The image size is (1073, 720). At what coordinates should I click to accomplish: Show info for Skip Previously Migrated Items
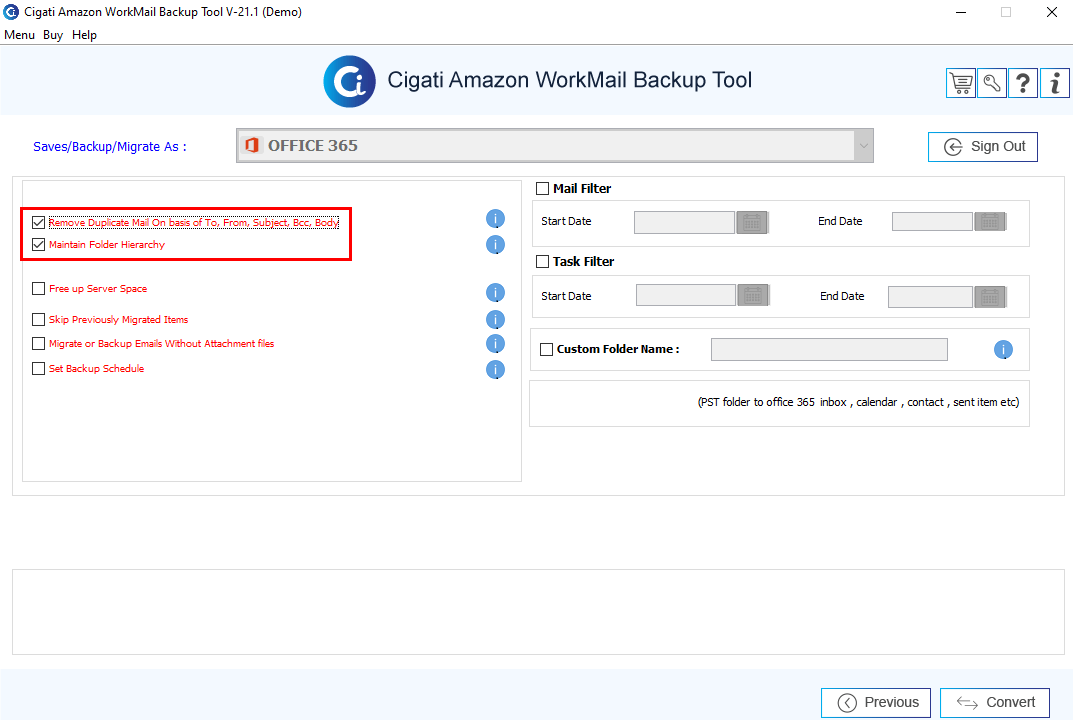tap(495, 320)
